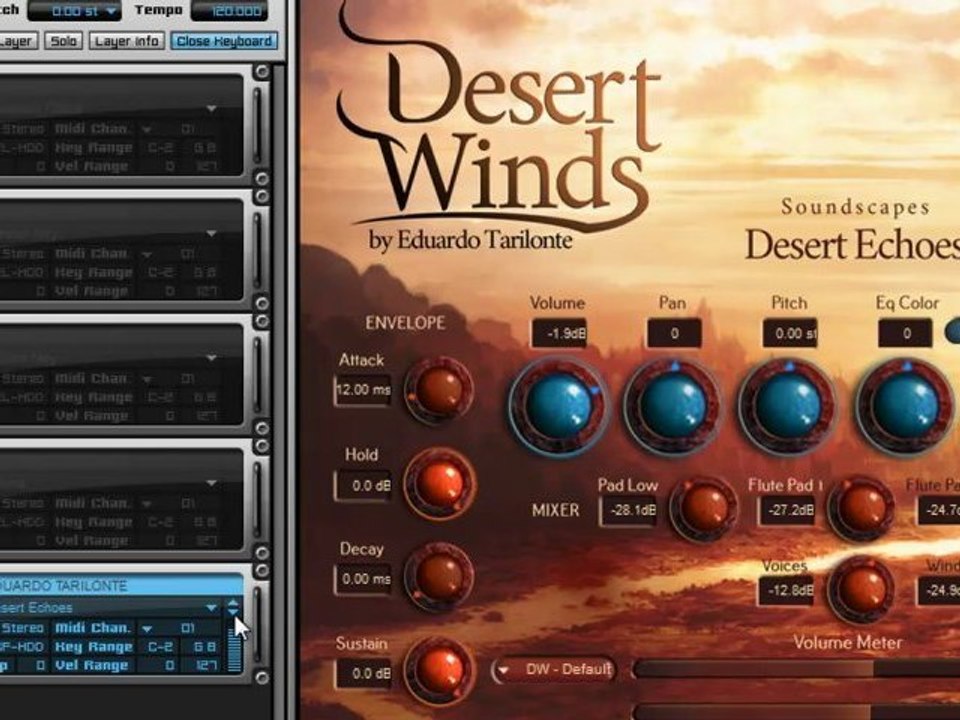Image resolution: width=960 pixels, height=720 pixels.
Task: Click Vel Range low value 0 in active layer
Action: coord(169,666)
